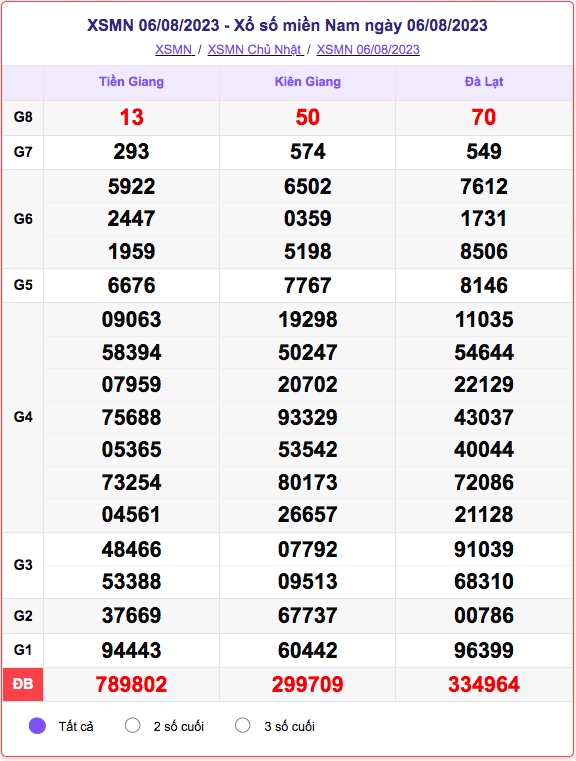Click the G3 row label
The height and width of the screenshot is (761, 576).
[x=23, y=565]
